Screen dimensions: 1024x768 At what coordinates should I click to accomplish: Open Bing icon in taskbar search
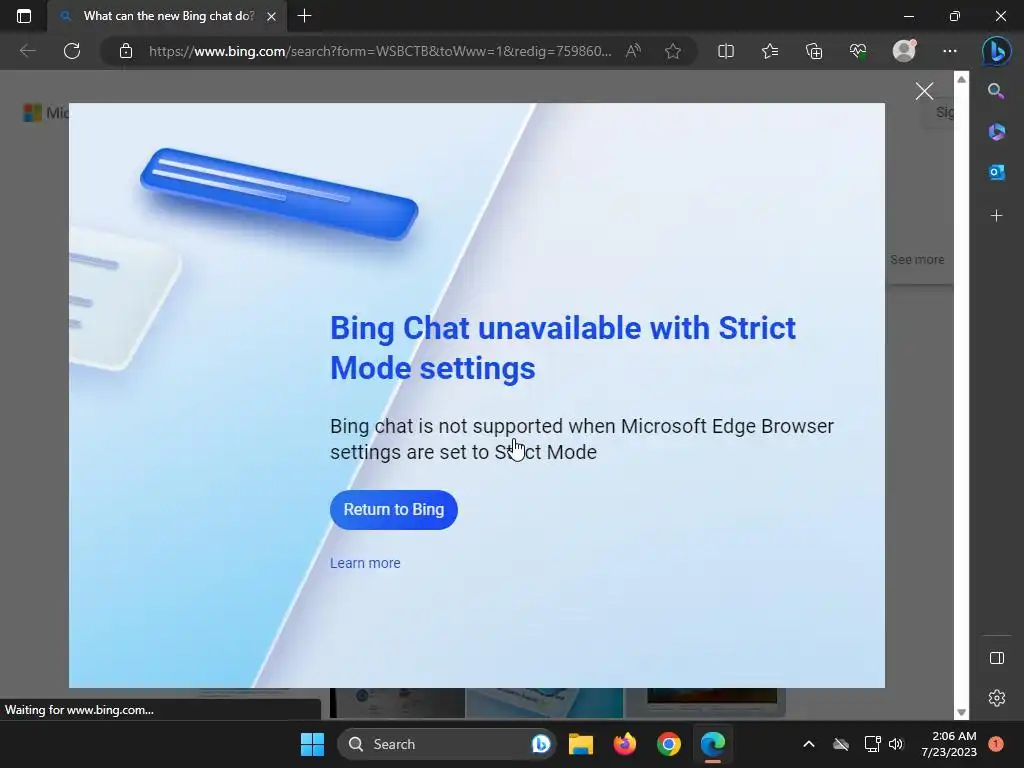(x=541, y=744)
